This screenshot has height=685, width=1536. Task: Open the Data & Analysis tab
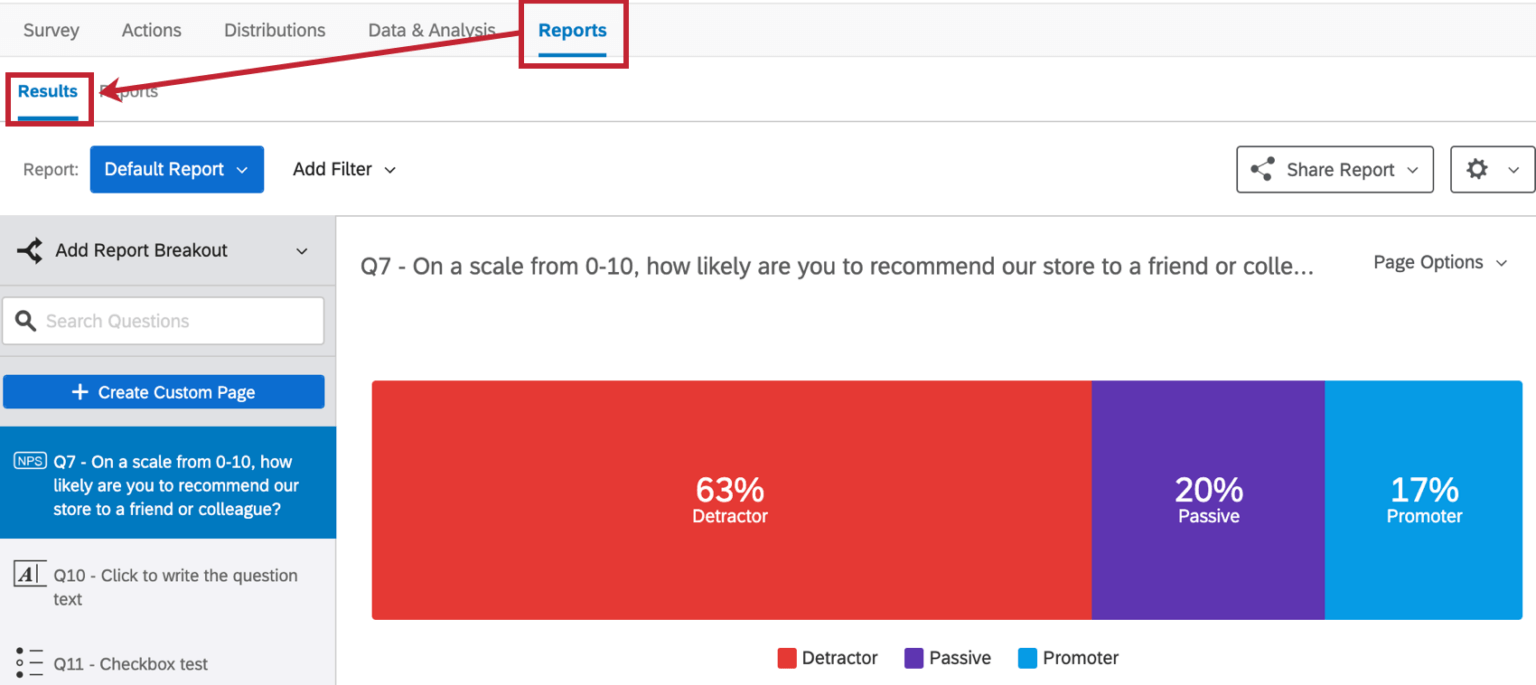(431, 30)
